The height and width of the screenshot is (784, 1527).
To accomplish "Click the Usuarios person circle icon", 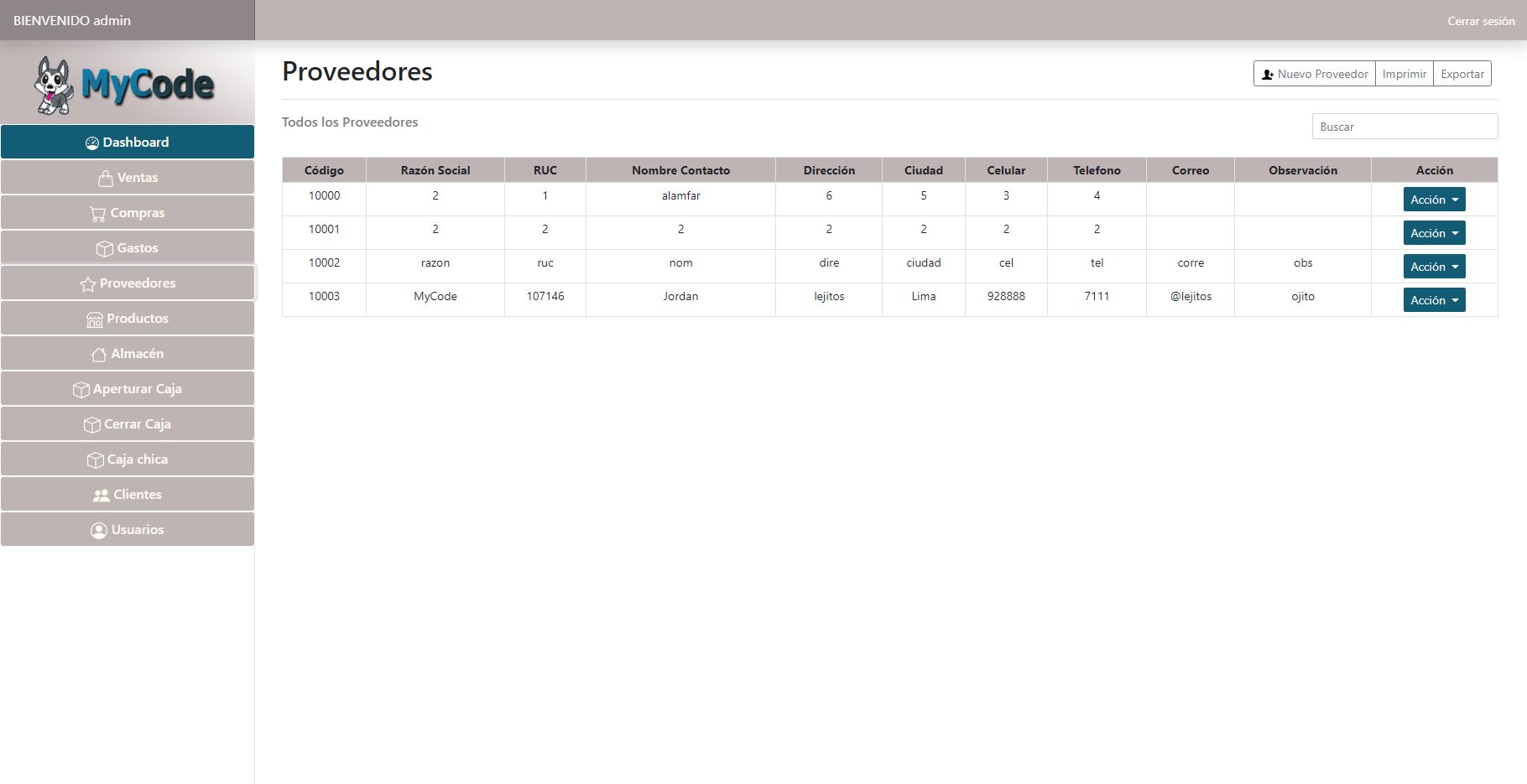I will tap(99, 531).
